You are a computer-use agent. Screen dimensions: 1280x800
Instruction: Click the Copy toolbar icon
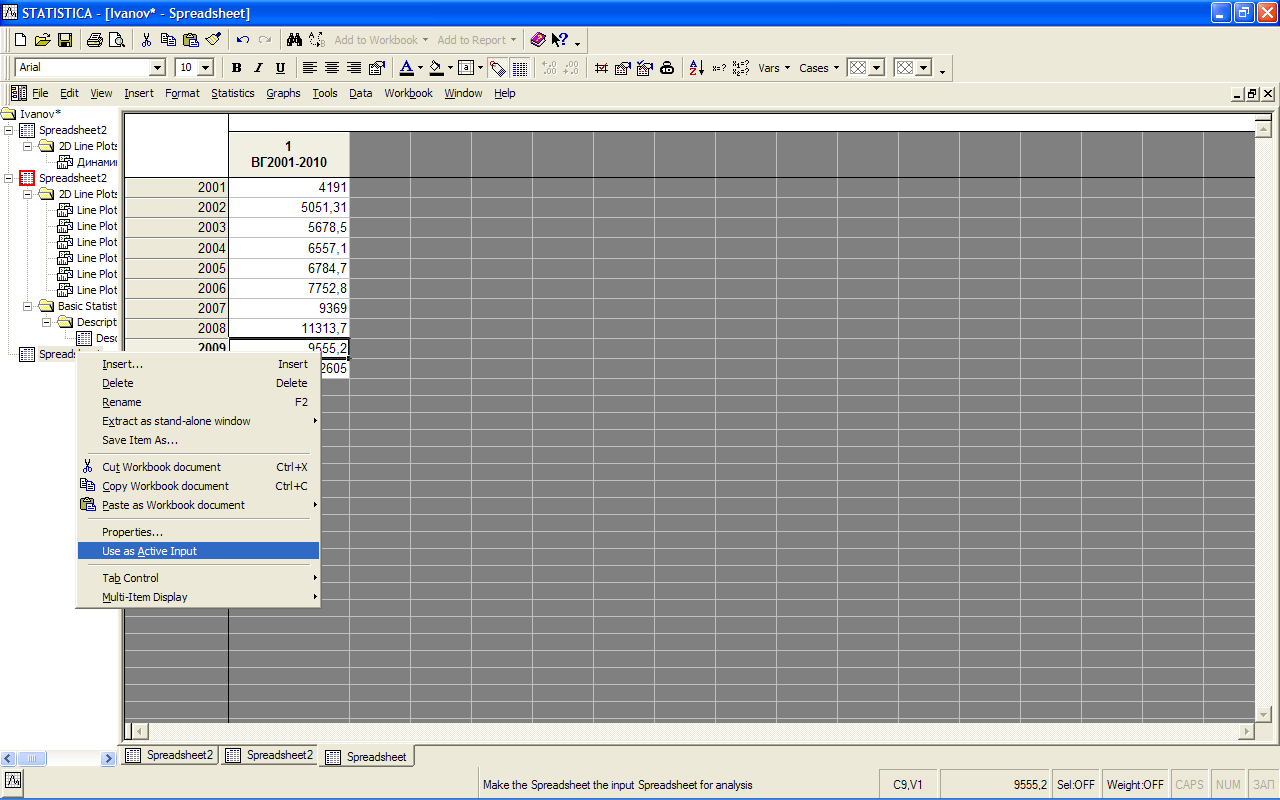pos(168,40)
